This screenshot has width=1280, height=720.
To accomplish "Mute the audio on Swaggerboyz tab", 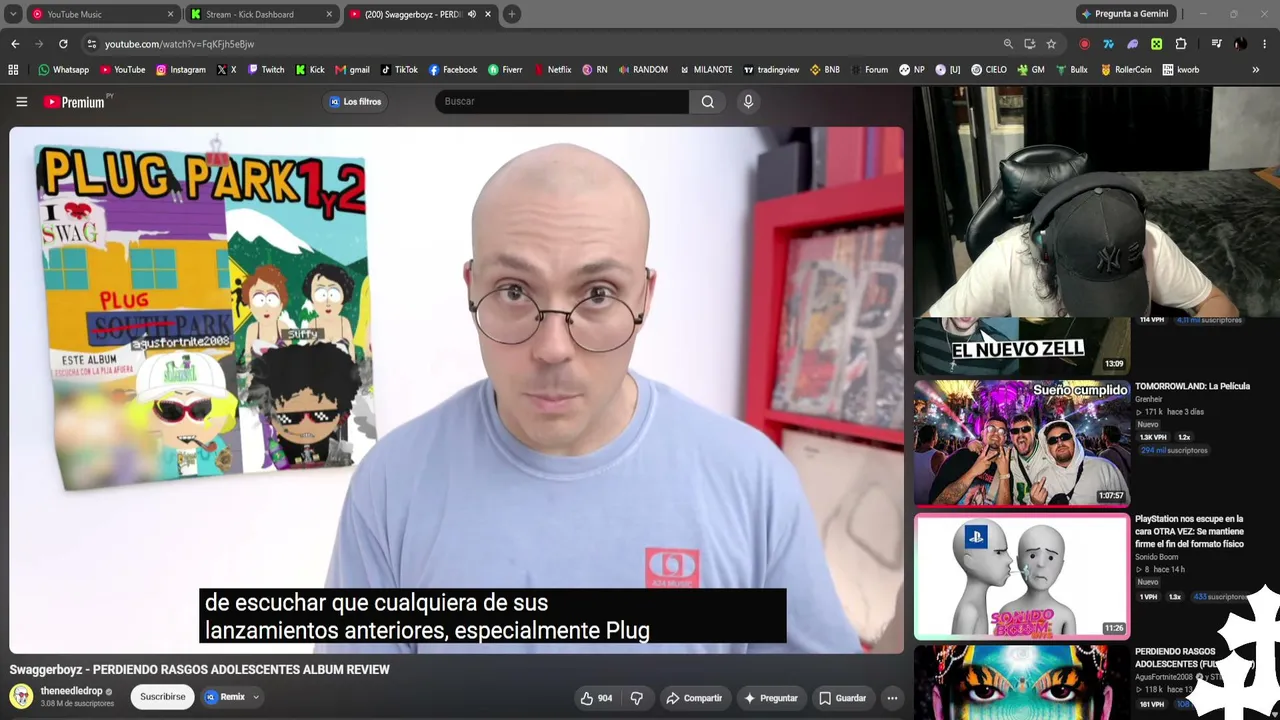I will 472,14.
